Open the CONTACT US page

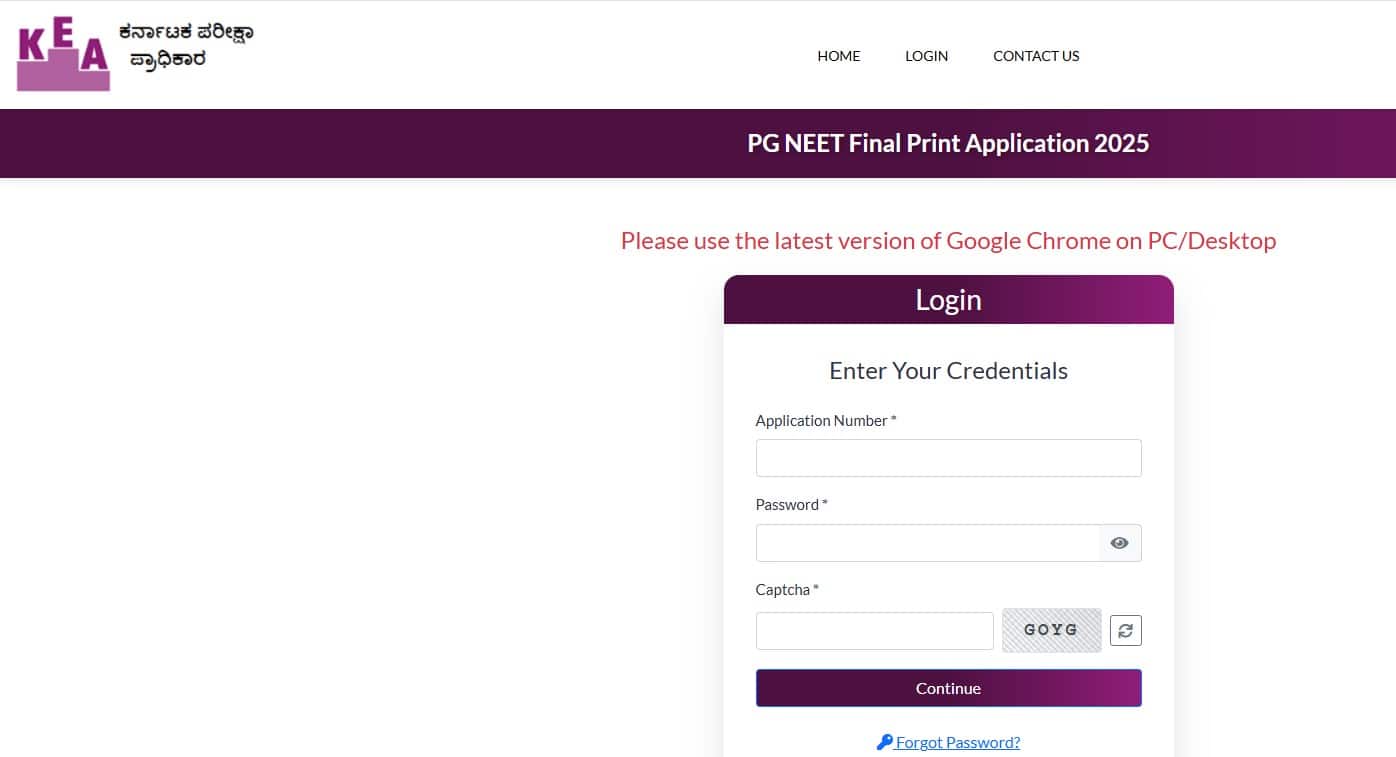[x=1036, y=56]
